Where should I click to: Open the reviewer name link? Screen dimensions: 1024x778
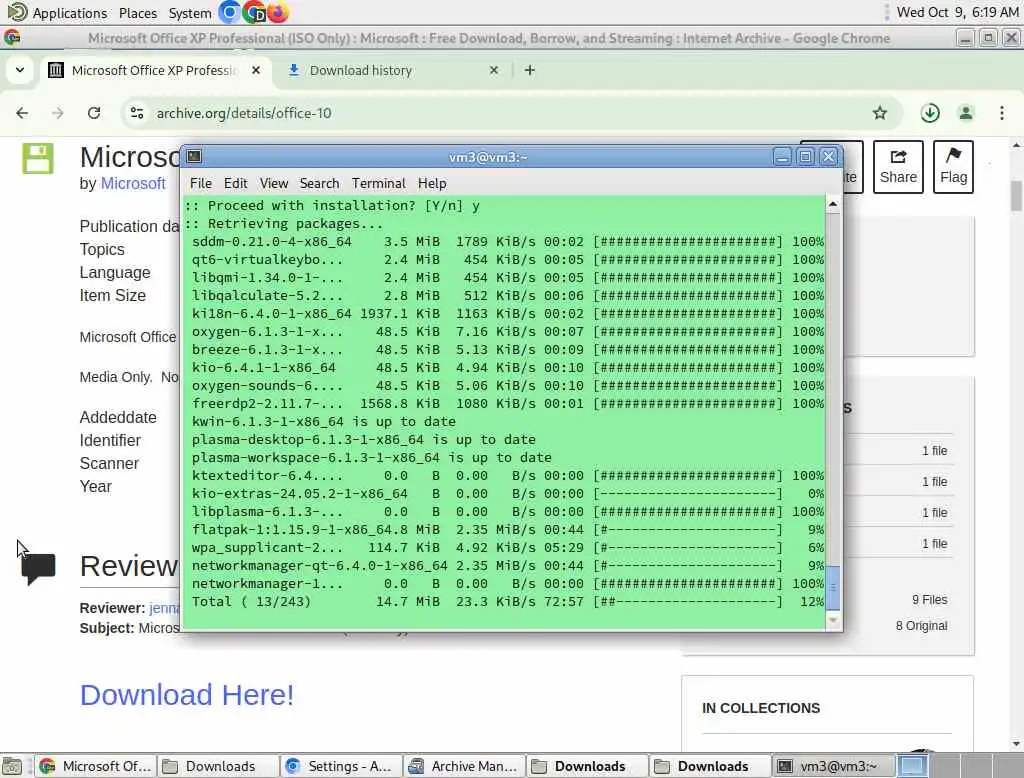(164, 608)
